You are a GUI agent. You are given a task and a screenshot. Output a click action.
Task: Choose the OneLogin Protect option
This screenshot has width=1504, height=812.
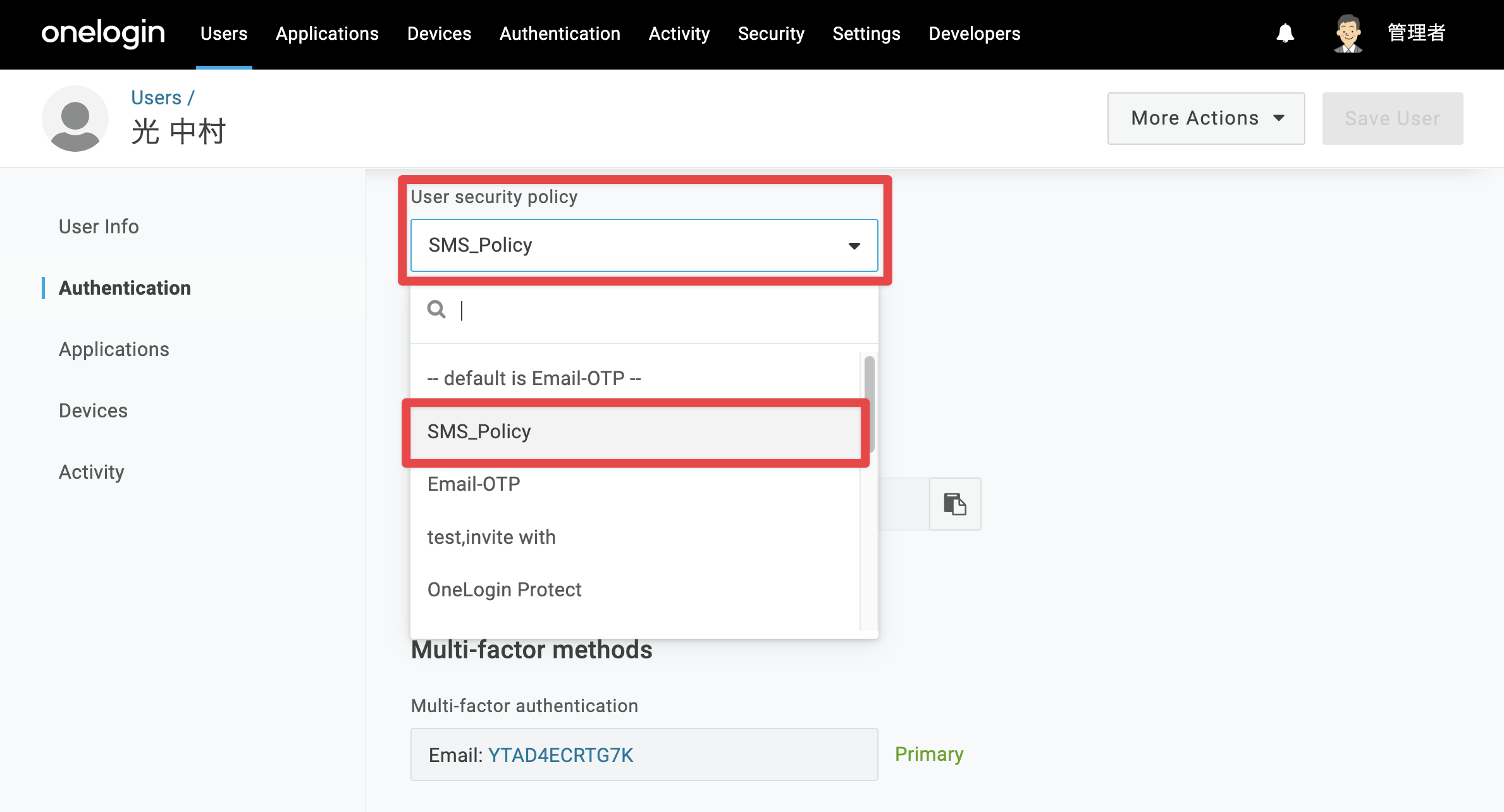(635, 589)
